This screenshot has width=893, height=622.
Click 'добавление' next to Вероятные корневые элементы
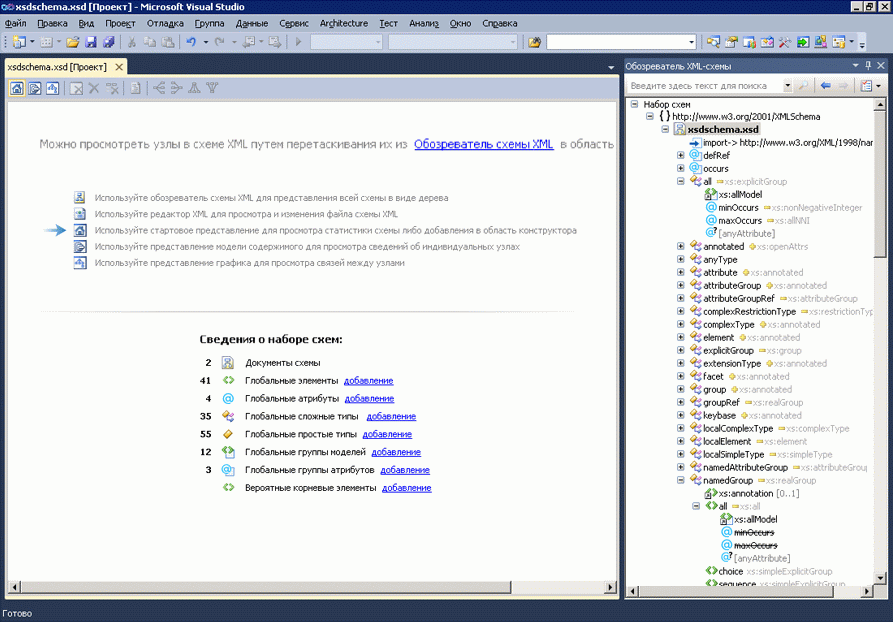(x=407, y=488)
